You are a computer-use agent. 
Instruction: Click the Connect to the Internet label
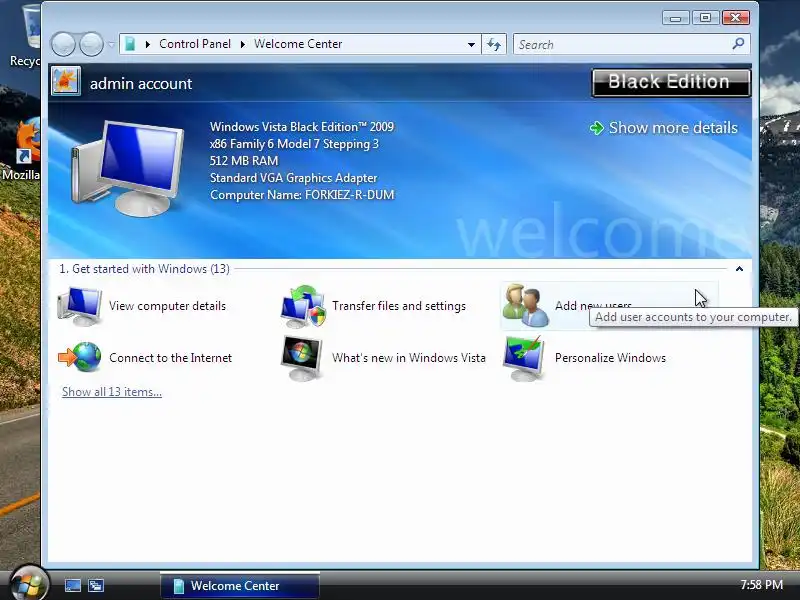pos(170,358)
